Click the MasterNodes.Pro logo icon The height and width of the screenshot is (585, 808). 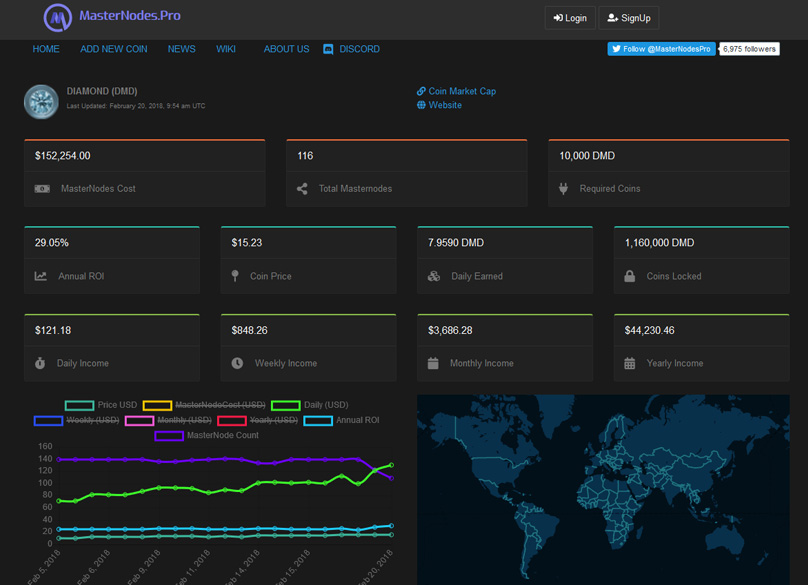(x=58, y=18)
